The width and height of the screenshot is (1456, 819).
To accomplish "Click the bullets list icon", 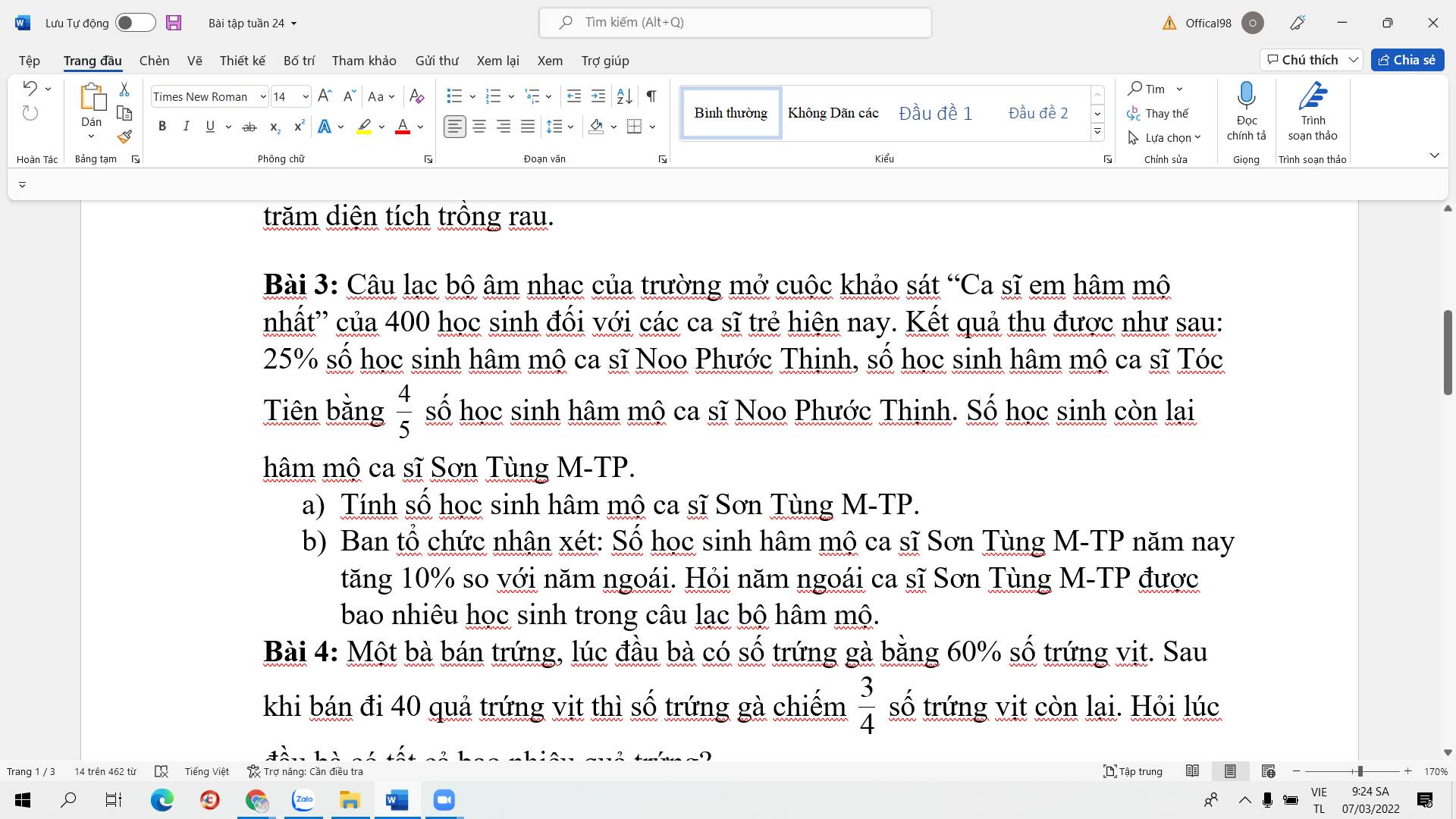I will click(x=454, y=96).
